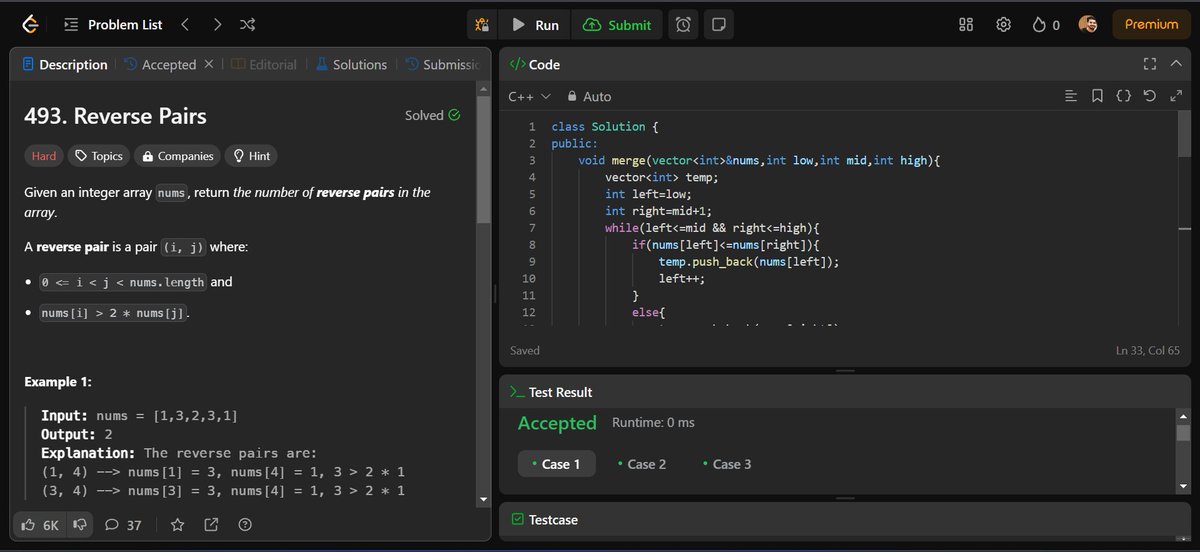The image size is (1200, 552).
Task: Format the code icon
Action: point(1071,96)
